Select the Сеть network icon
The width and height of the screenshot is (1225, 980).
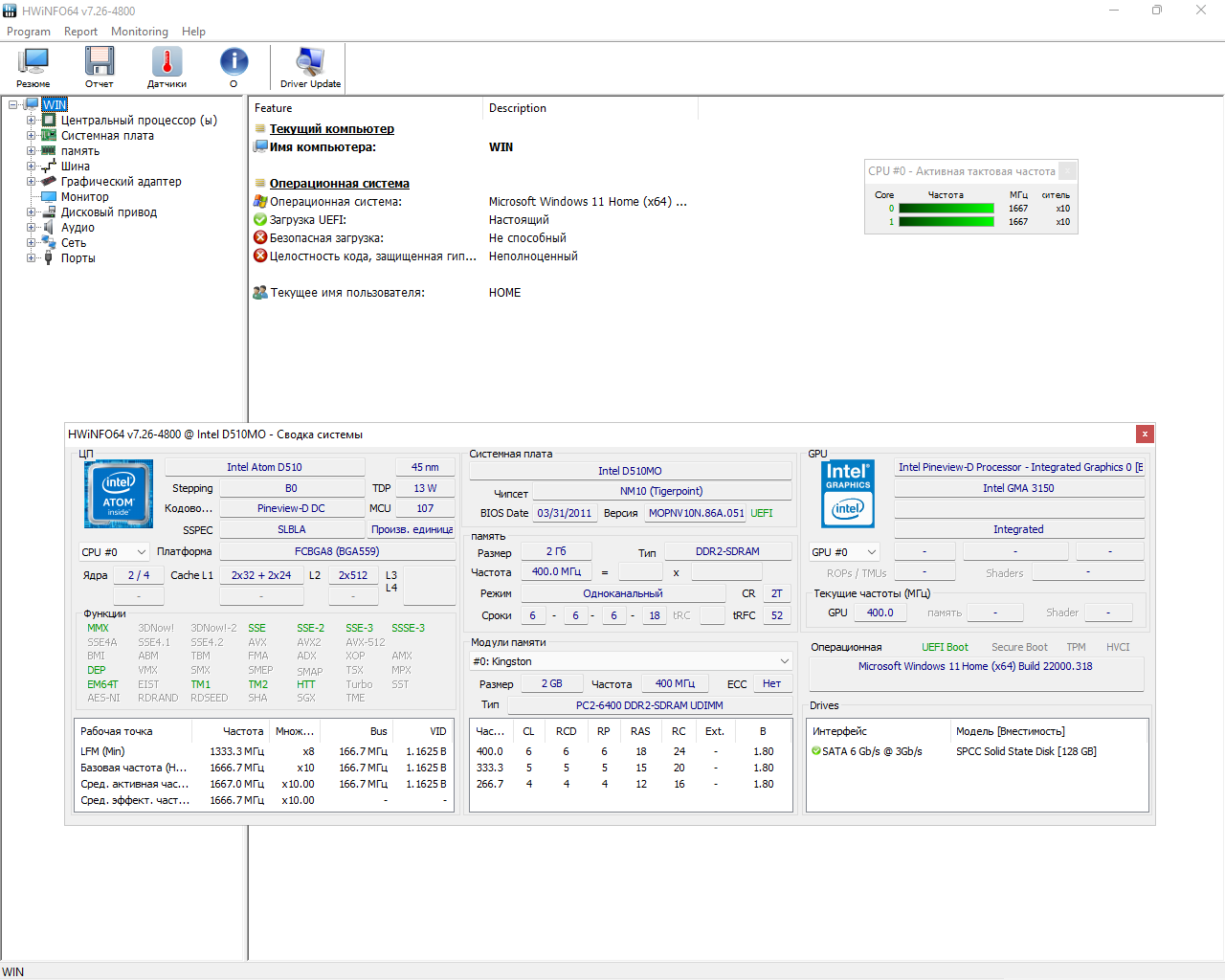[49, 242]
